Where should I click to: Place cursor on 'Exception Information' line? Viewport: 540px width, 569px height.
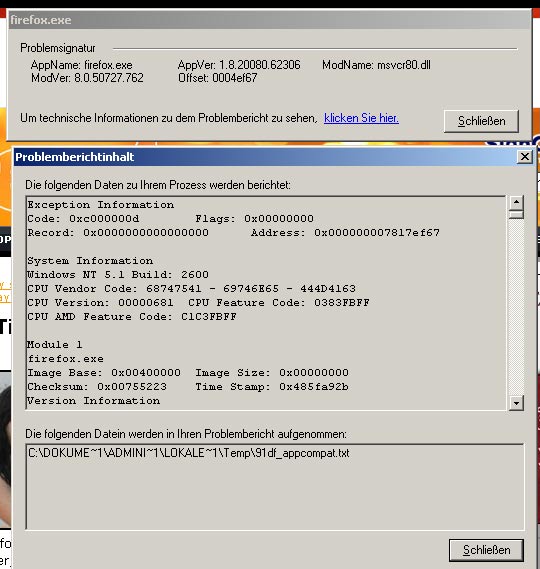click(x=101, y=205)
